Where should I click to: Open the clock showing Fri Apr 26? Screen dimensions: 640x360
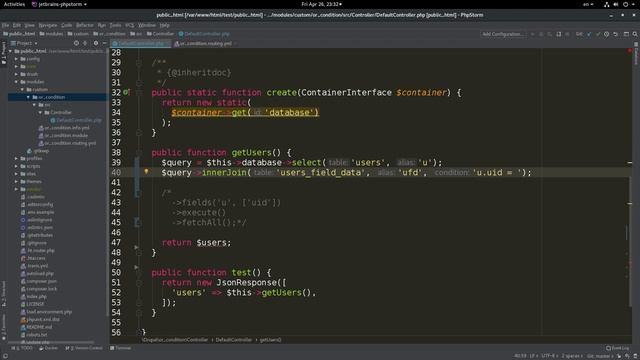(x=321, y=4)
